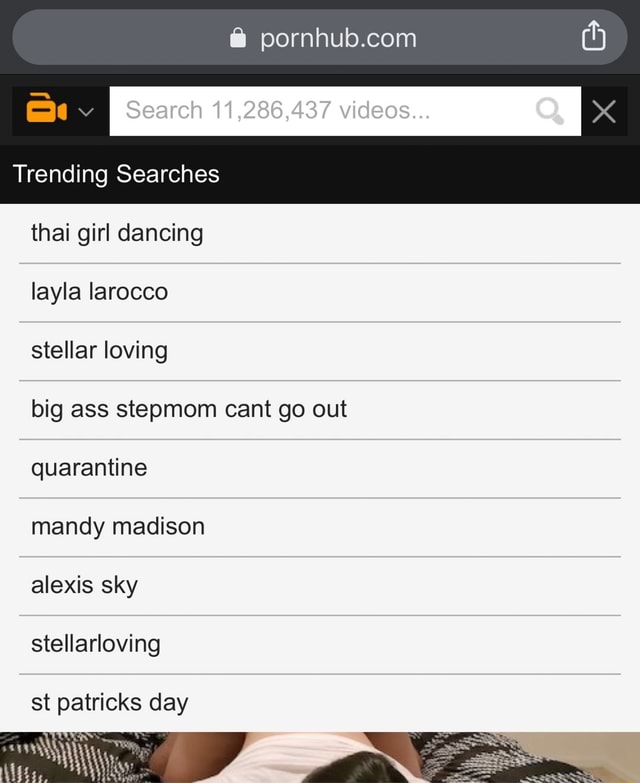Tap the pornhub.com domain text
Screen dimensions: 640x783
(x=338, y=38)
